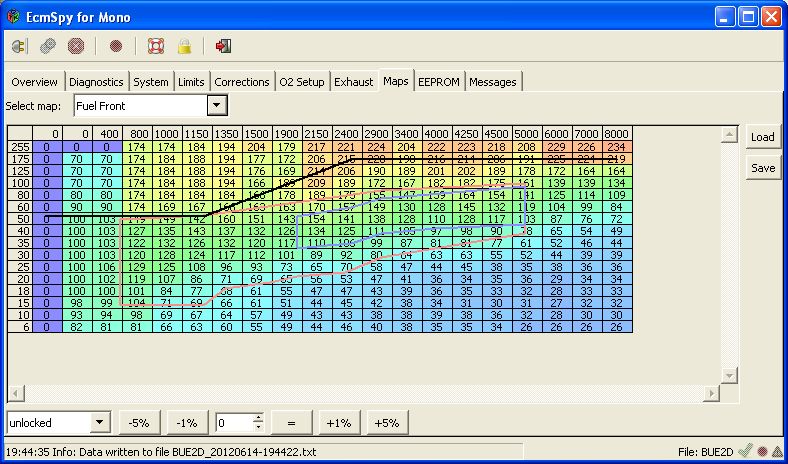Click the connect plug icon in toolbar
The height and width of the screenshot is (464, 788).
pos(19,46)
